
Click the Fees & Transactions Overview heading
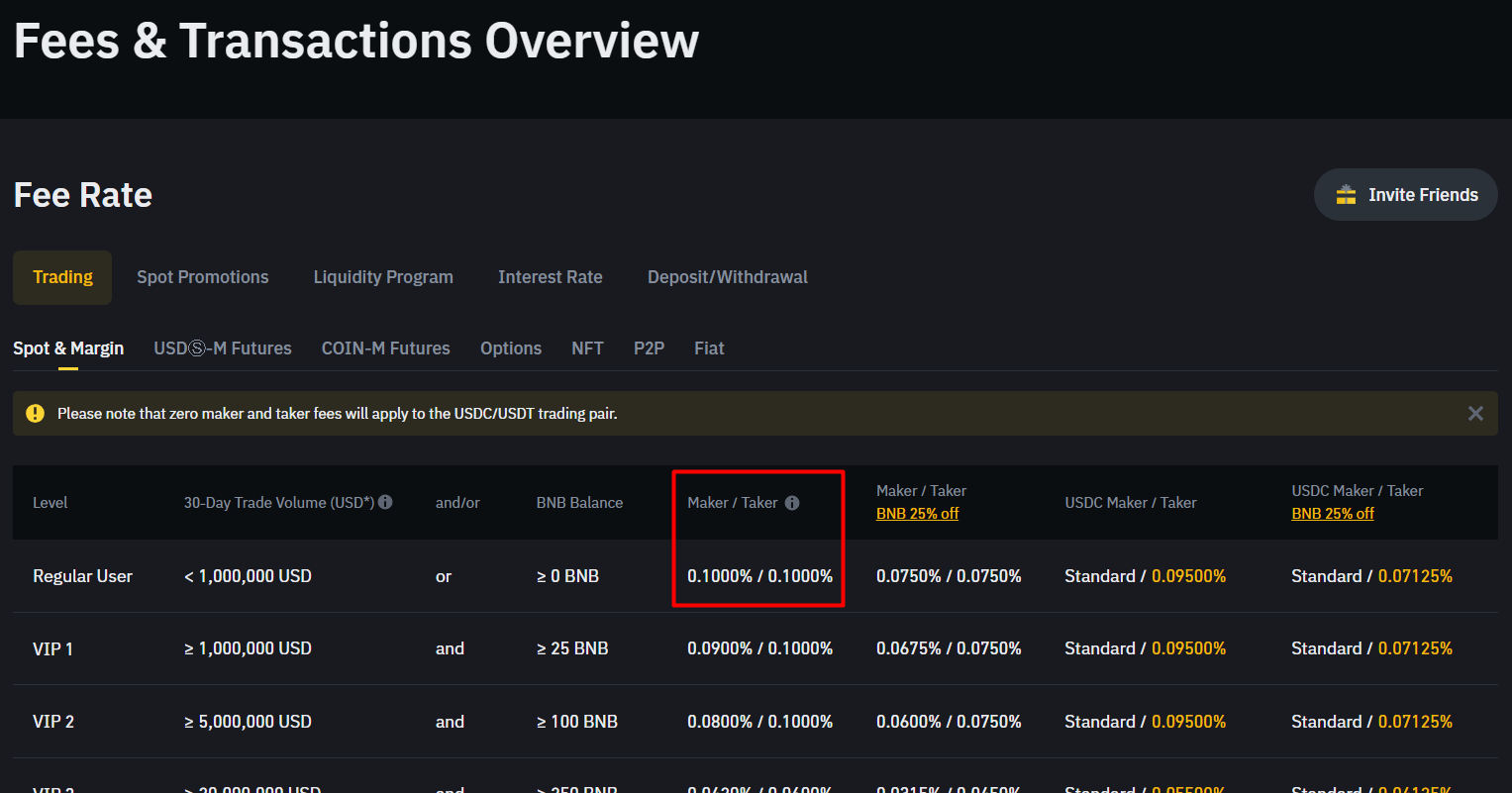click(x=356, y=41)
